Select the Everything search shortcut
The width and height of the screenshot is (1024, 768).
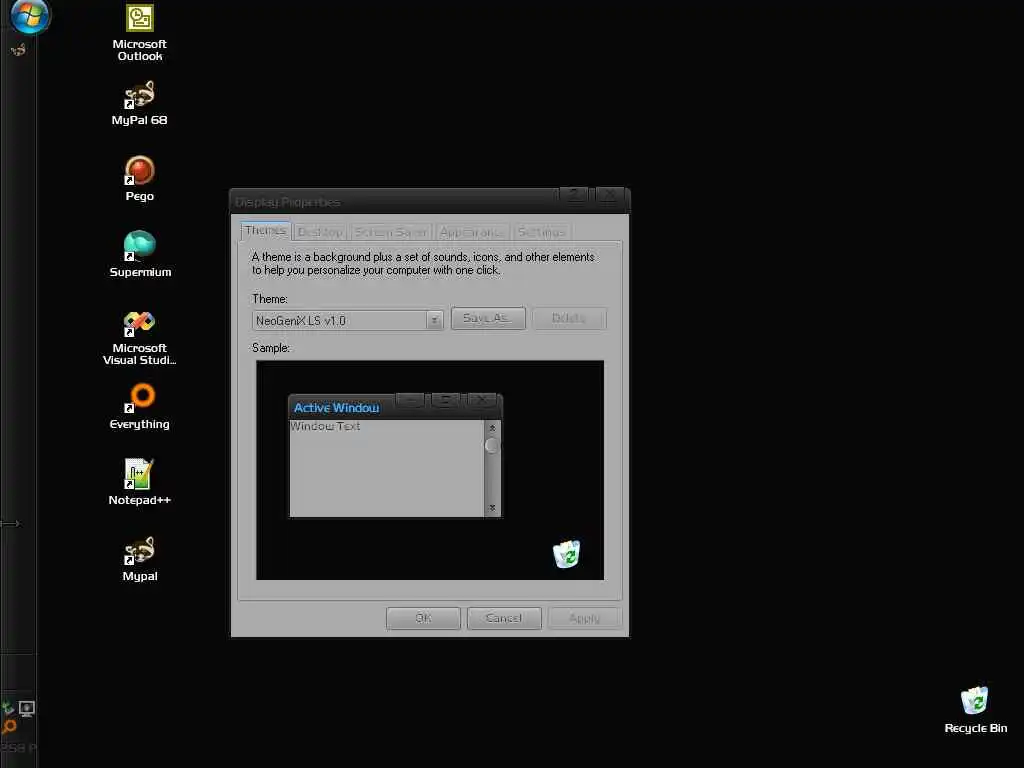(139, 407)
